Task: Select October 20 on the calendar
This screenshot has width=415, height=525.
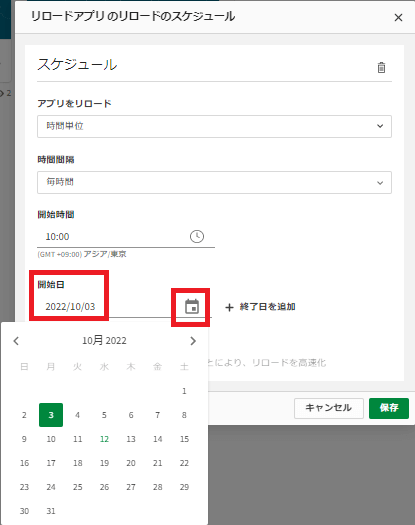Action: 131,463
